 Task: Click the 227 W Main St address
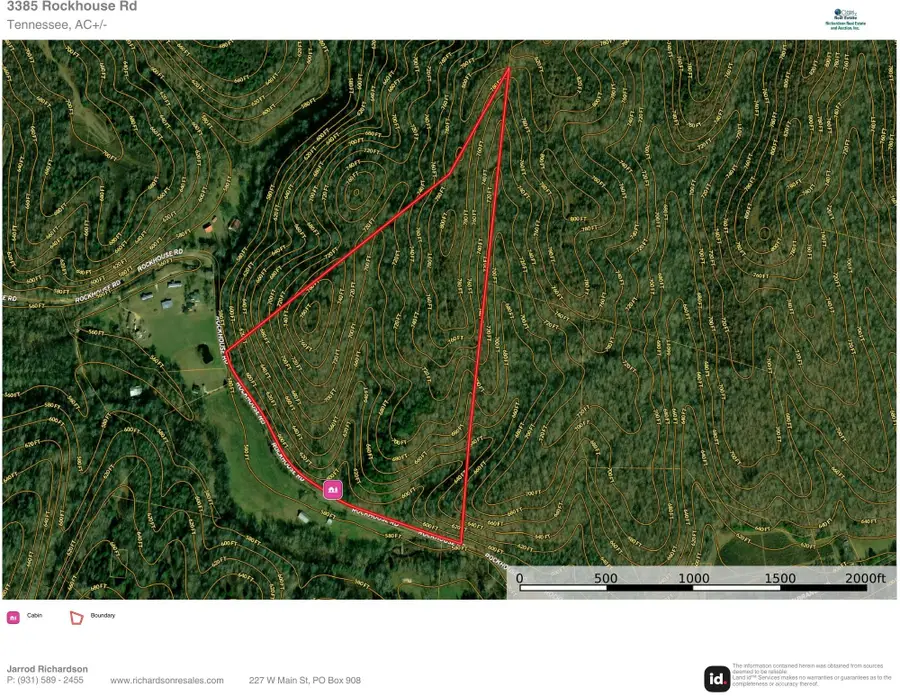tap(304, 681)
